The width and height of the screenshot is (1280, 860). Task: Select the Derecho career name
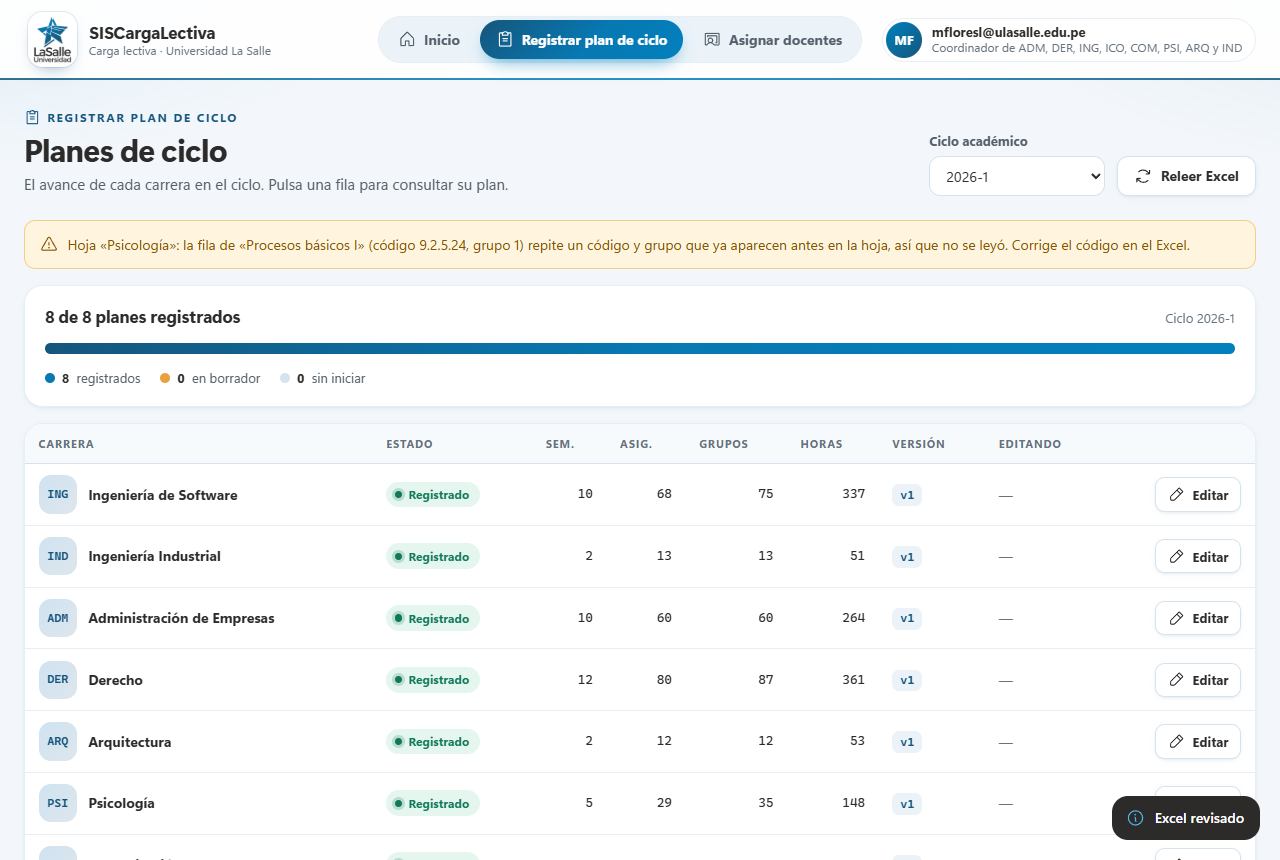(115, 680)
